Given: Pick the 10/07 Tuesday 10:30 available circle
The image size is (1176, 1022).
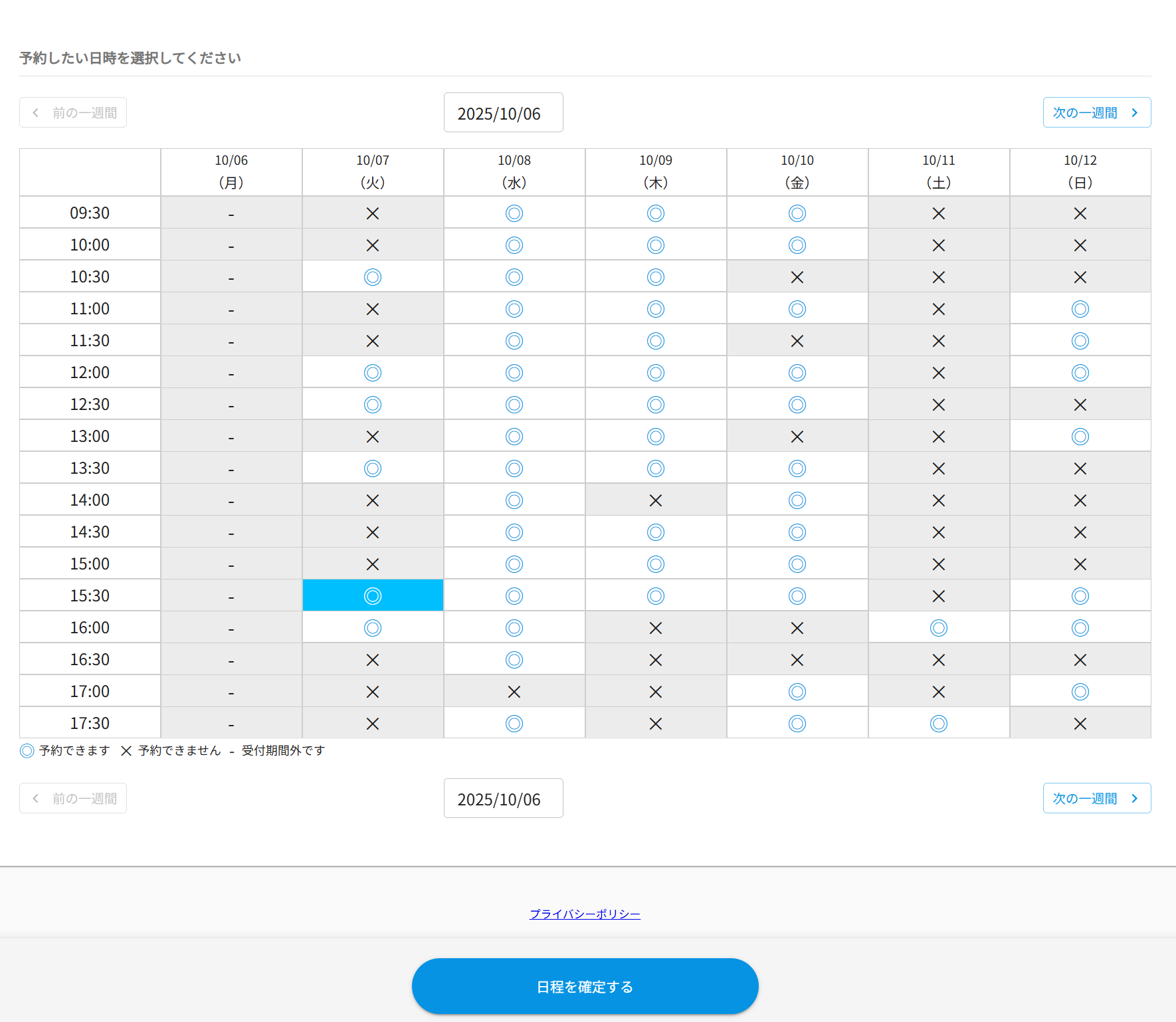Looking at the screenshot, I should pyautogui.click(x=373, y=277).
